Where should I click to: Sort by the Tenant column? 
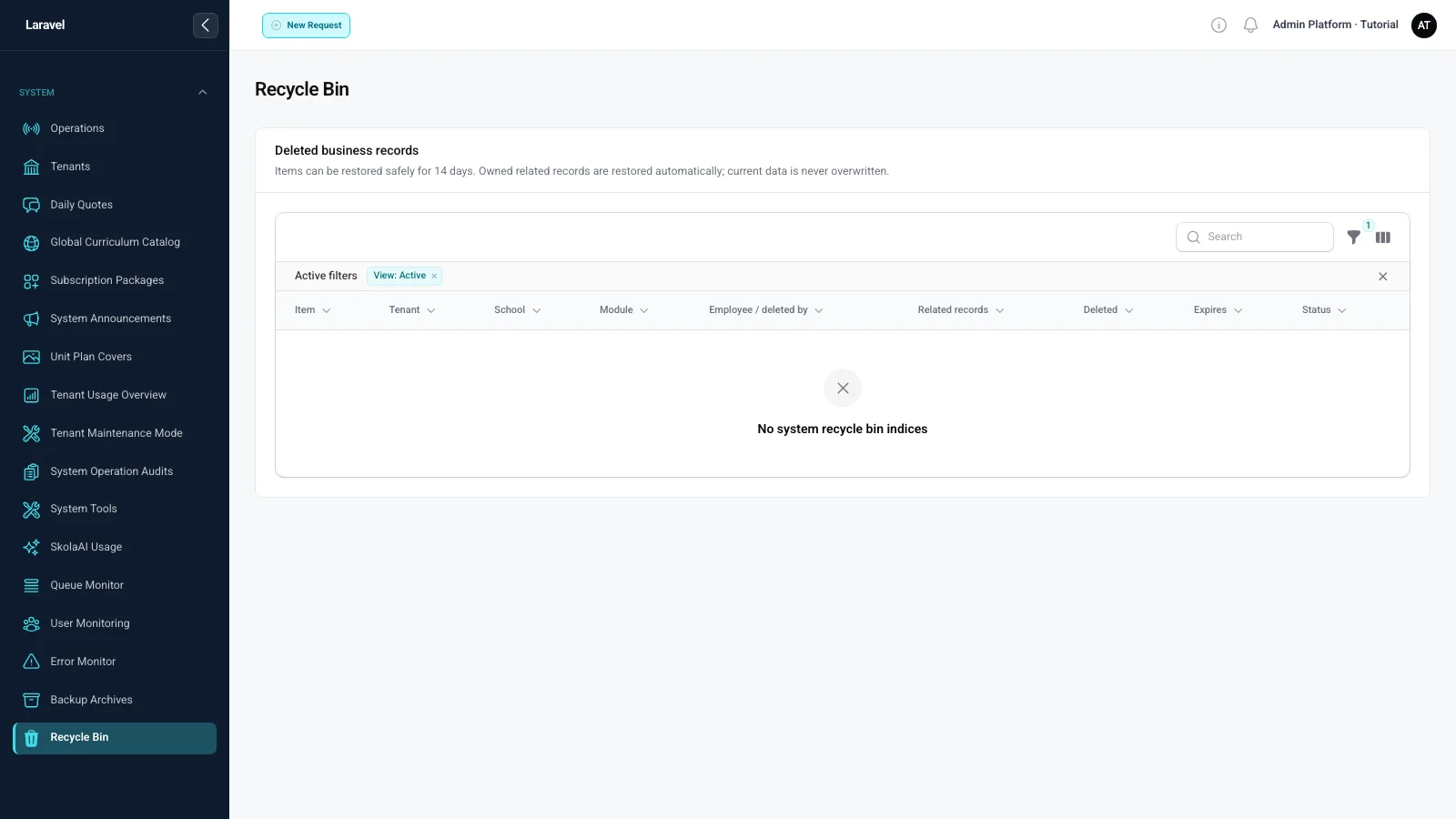[412, 310]
